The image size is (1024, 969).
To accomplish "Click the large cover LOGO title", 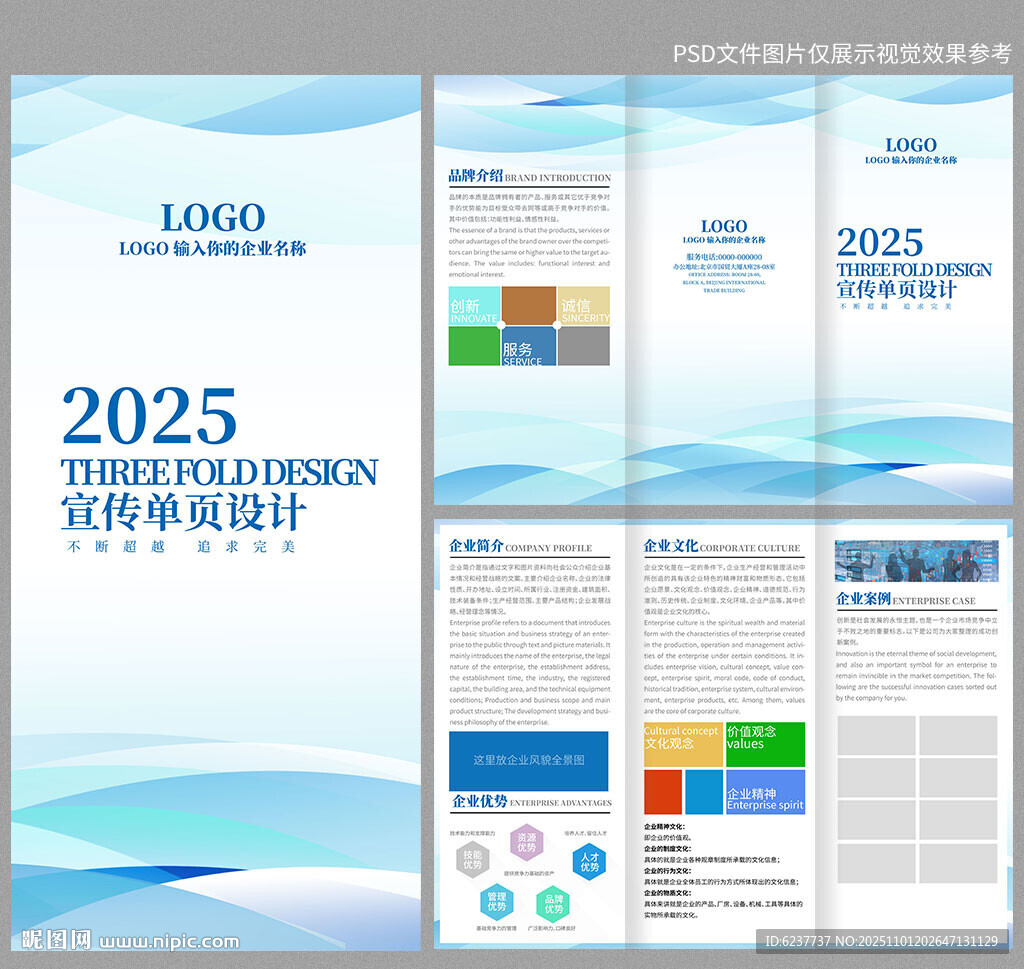I will coord(213,217).
